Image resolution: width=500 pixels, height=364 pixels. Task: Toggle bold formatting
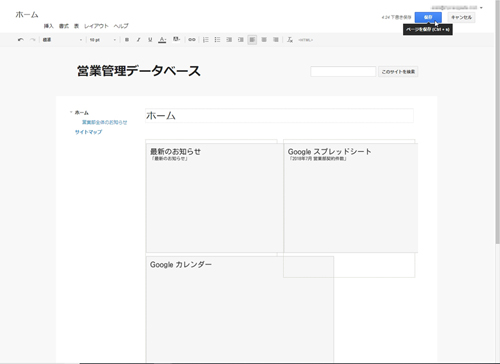pyautogui.click(x=127, y=40)
